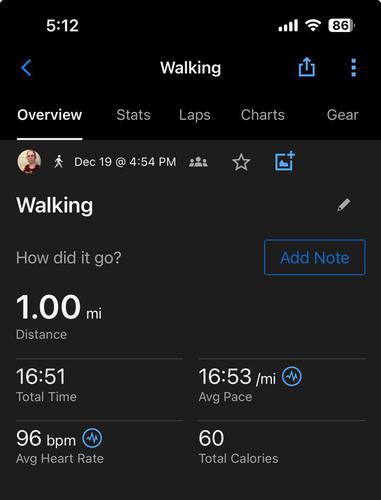Open the privacy audience people icon
Viewport: 381px width, 500px height.
[198, 162]
